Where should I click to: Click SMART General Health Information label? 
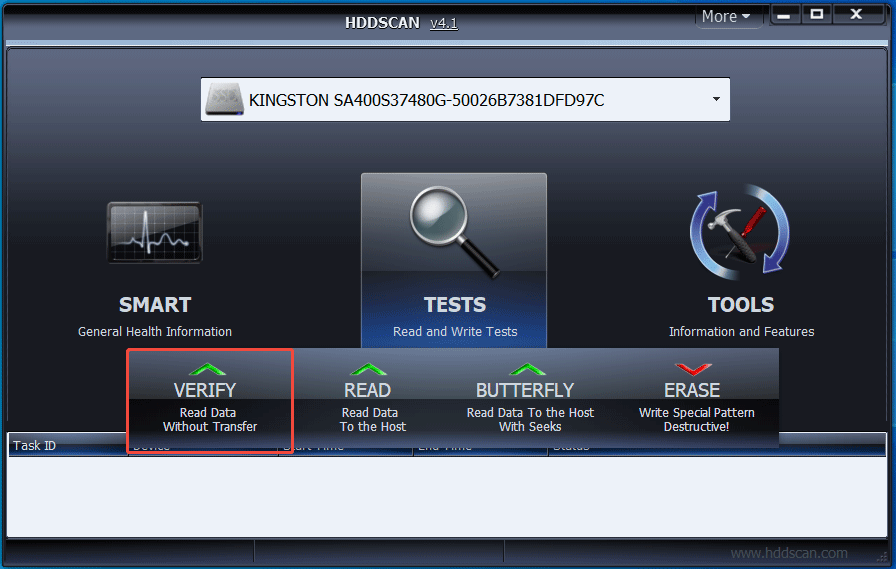click(x=155, y=331)
